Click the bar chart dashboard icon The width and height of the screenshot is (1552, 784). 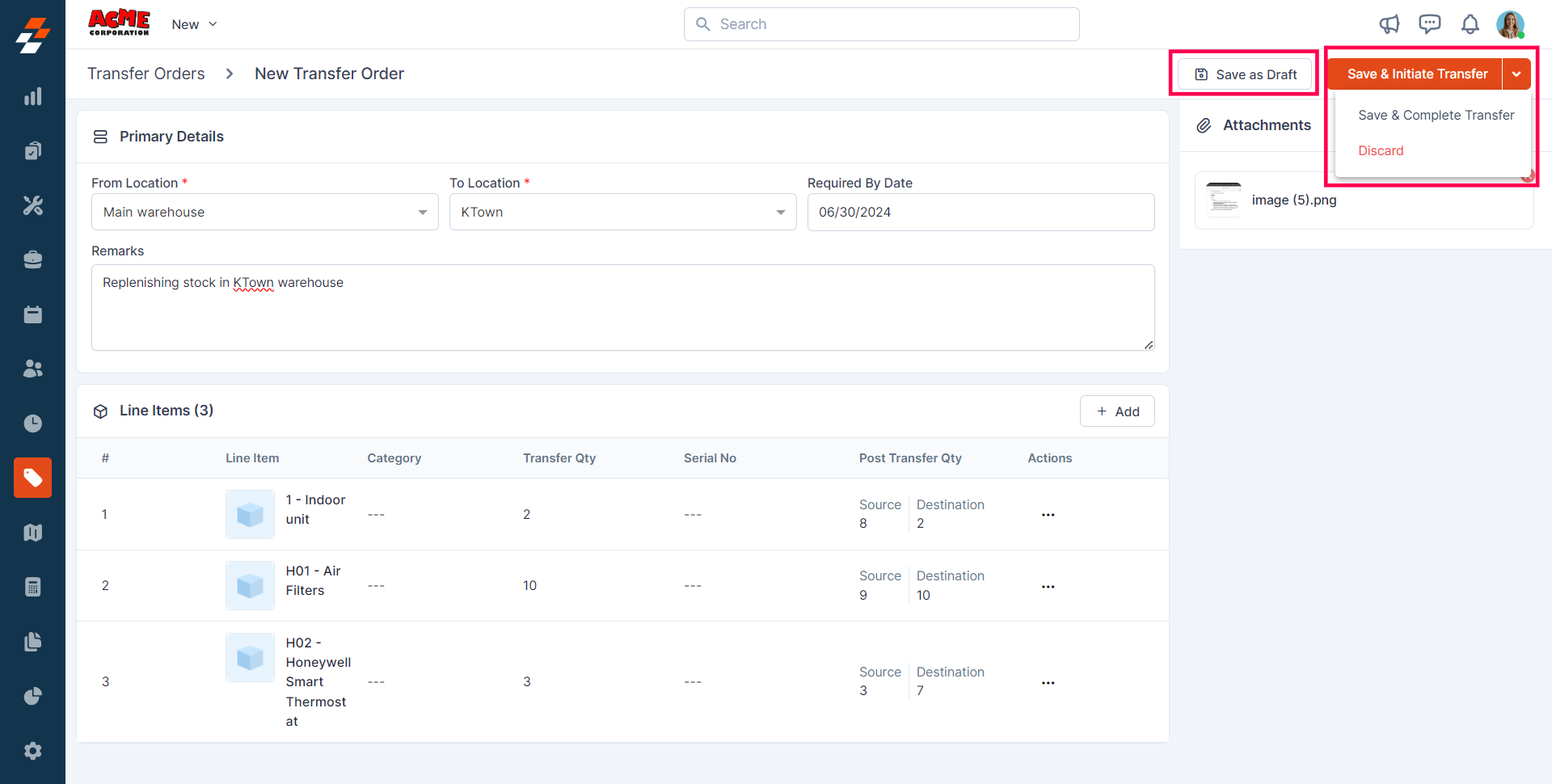(x=32, y=97)
